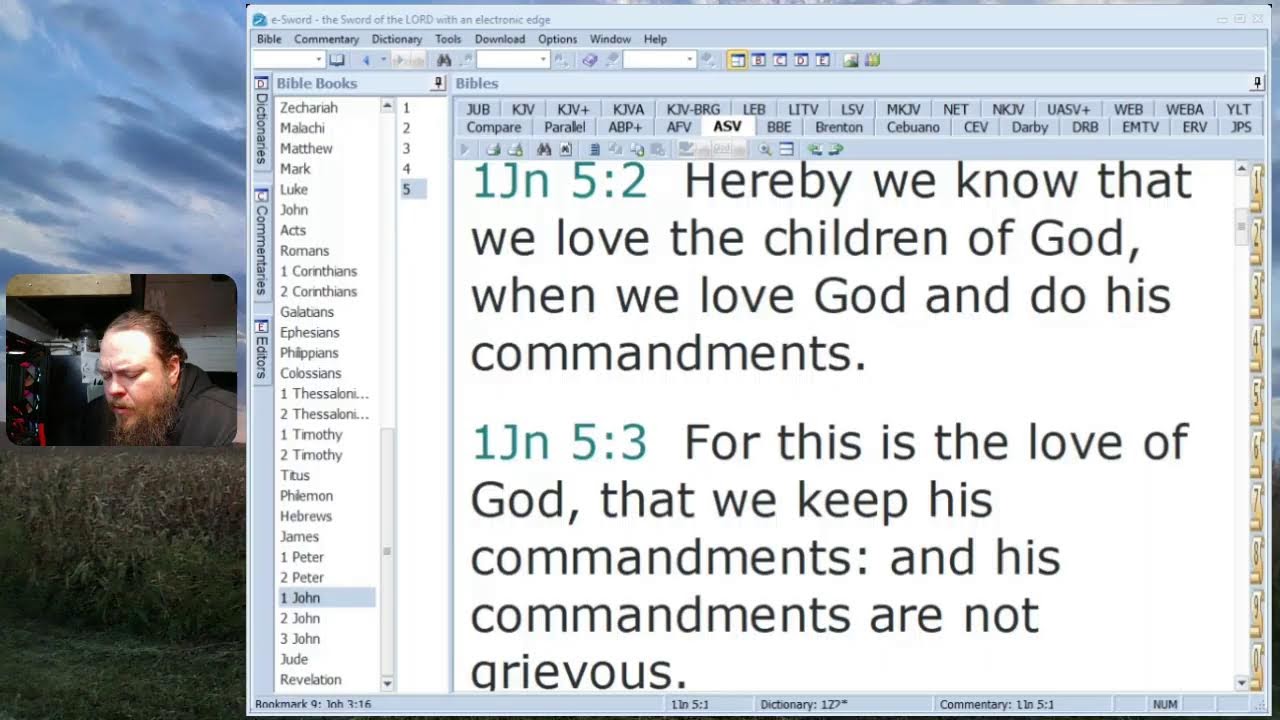Screen dimensions: 1280x720
Task: Click scroll-up arrow of Bible Books list
Action: click(x=387, y=105)
